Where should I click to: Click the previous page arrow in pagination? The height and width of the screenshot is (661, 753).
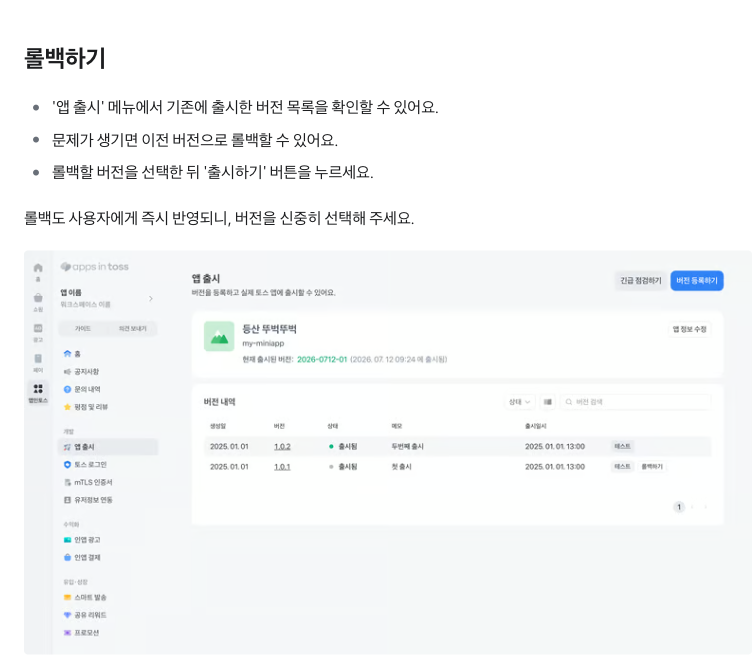pos(692,507)
